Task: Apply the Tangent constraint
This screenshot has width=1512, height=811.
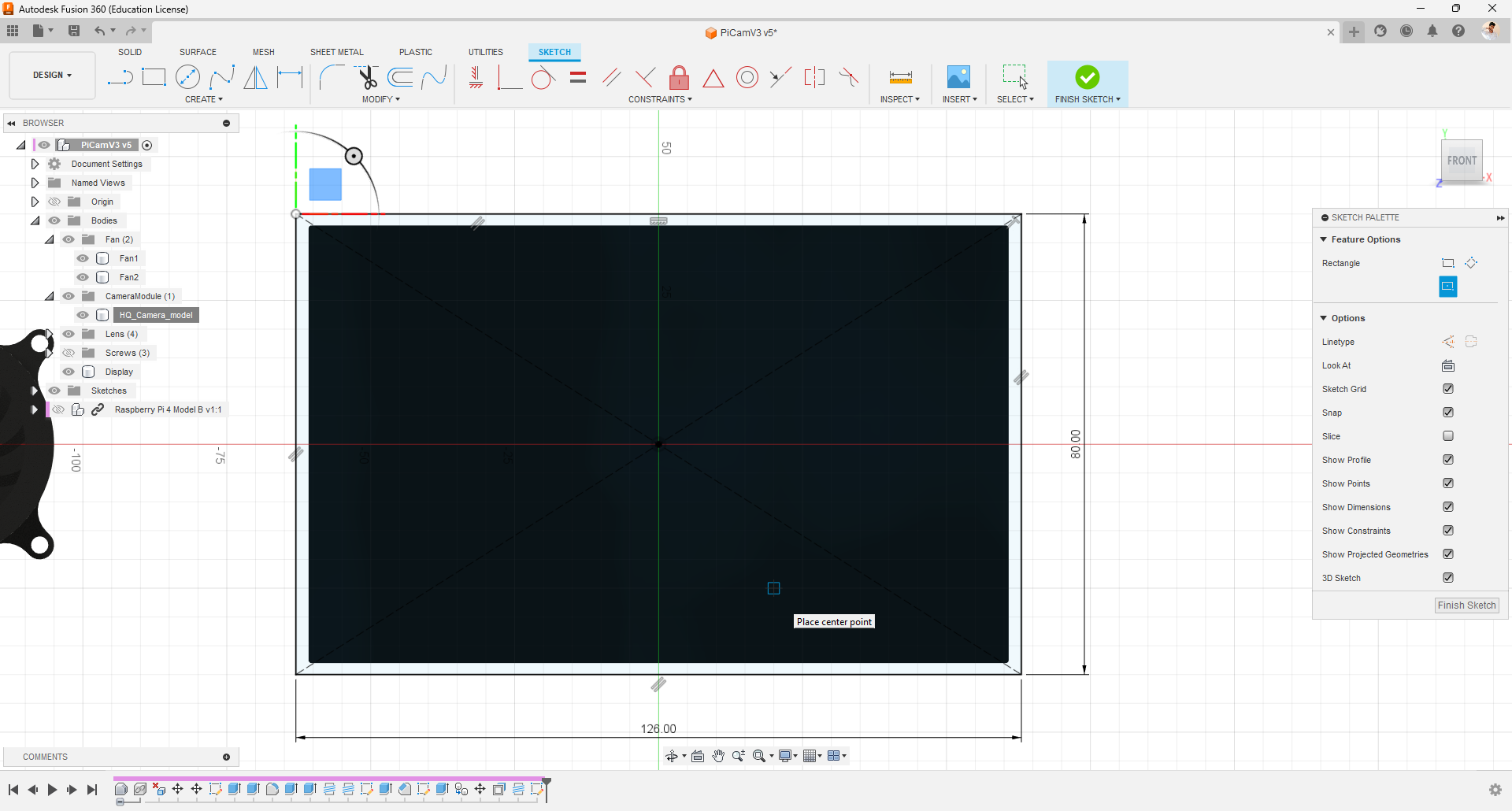Action: pos(543,77)
